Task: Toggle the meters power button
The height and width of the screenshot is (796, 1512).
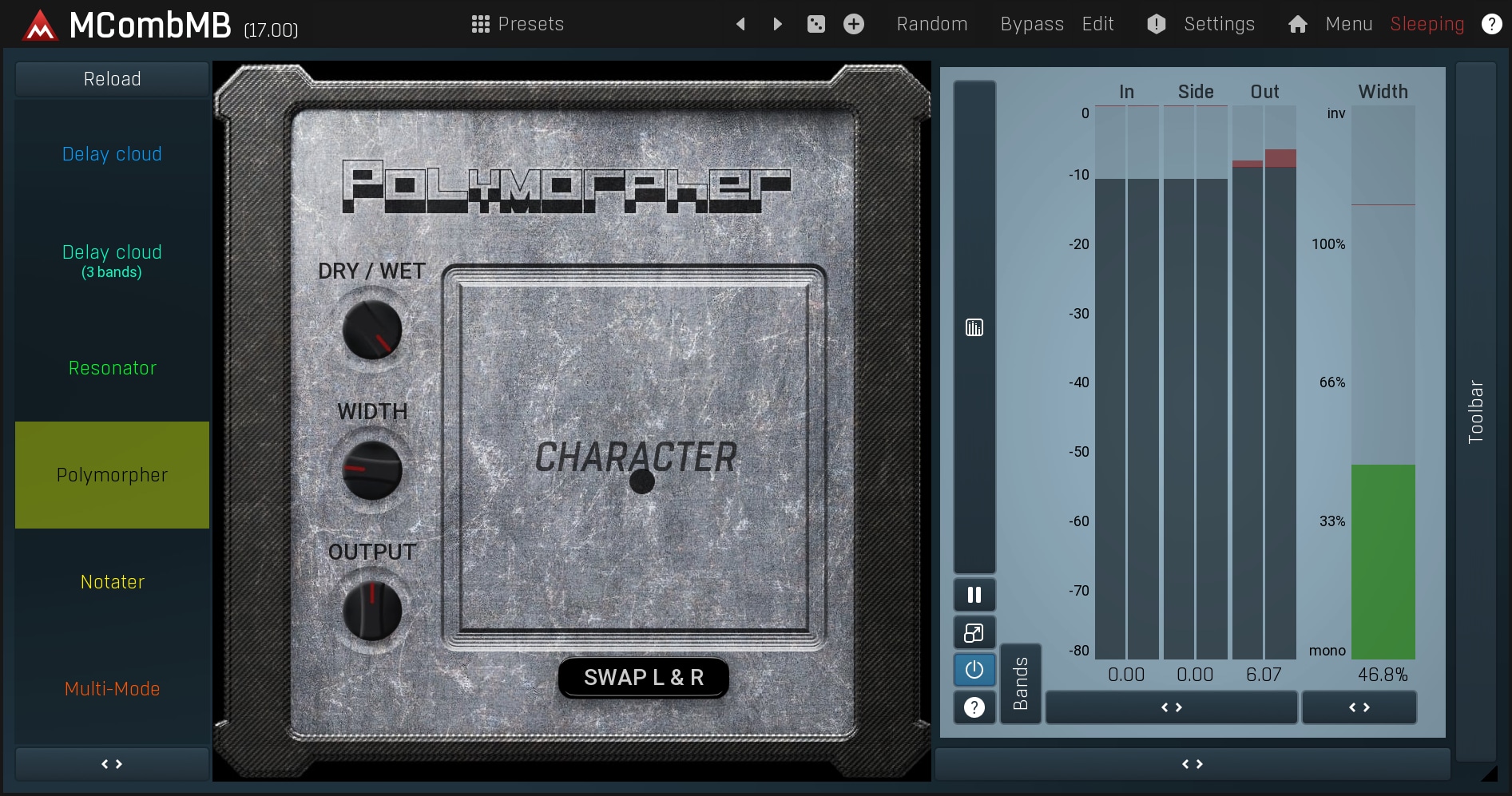Action: click(x=974, y=670)
